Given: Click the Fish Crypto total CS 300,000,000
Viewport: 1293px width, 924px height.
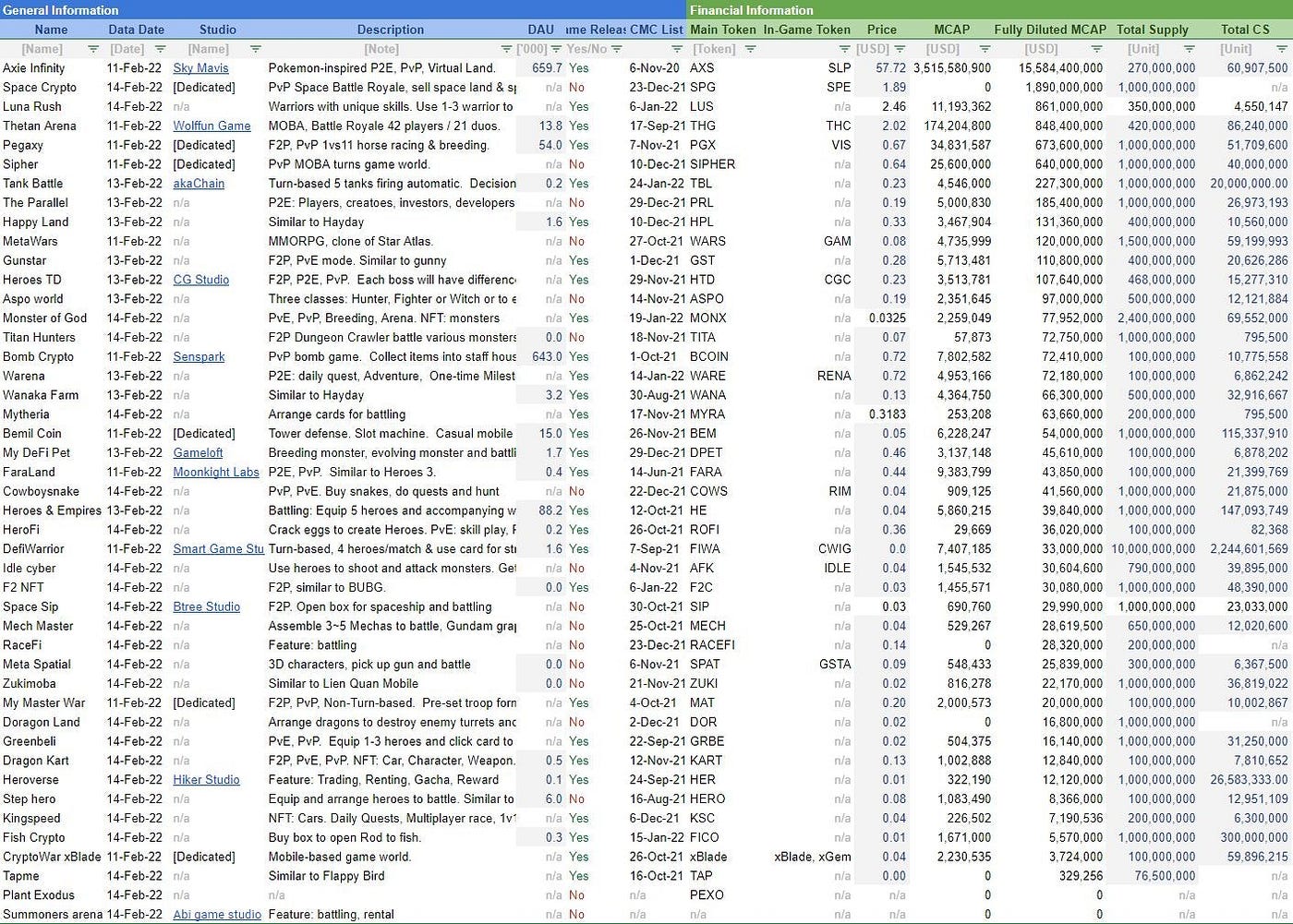Looking at the screenshot, I should tap(1253, 837).
